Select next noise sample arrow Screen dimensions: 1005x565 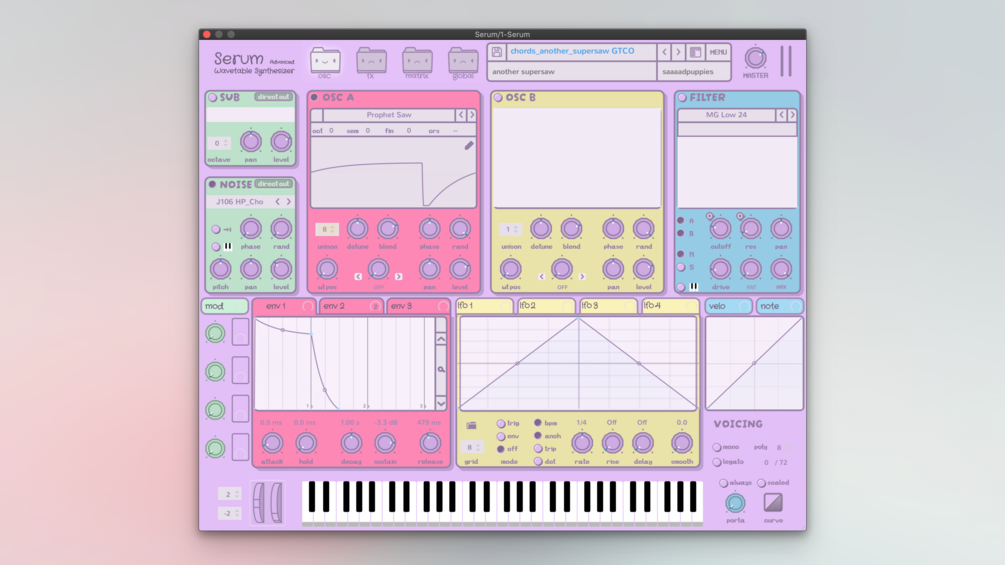coord(288,202)
